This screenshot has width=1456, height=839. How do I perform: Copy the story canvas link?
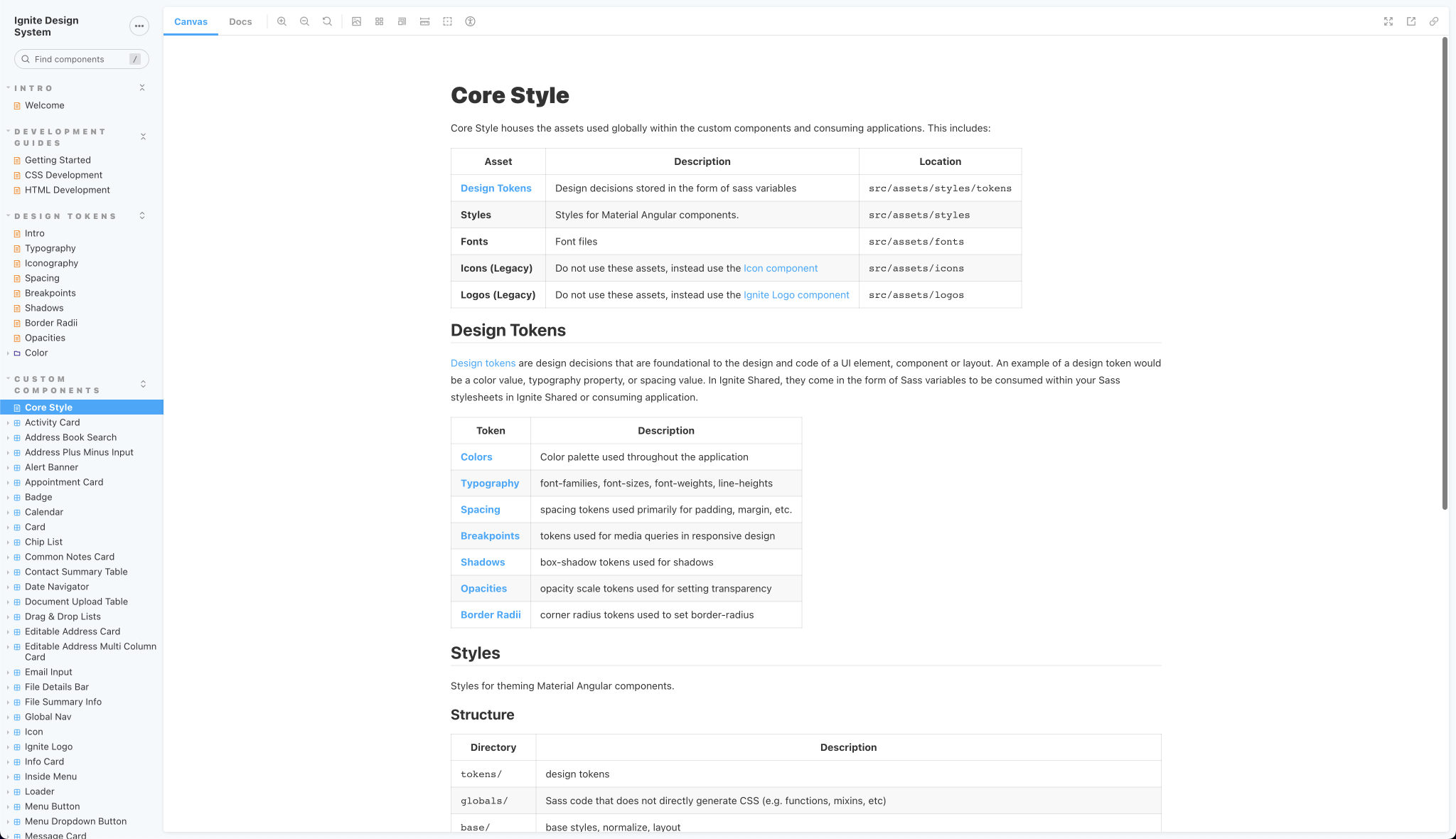coord(1433,21)
